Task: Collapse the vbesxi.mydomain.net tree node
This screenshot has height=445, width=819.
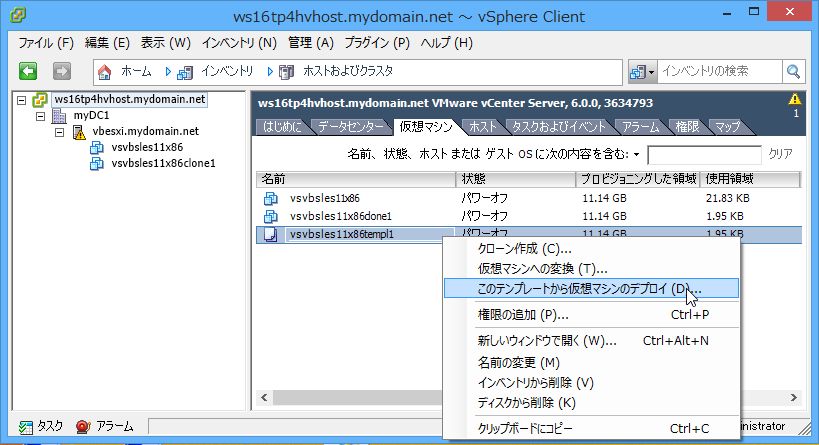Action: 59,132
